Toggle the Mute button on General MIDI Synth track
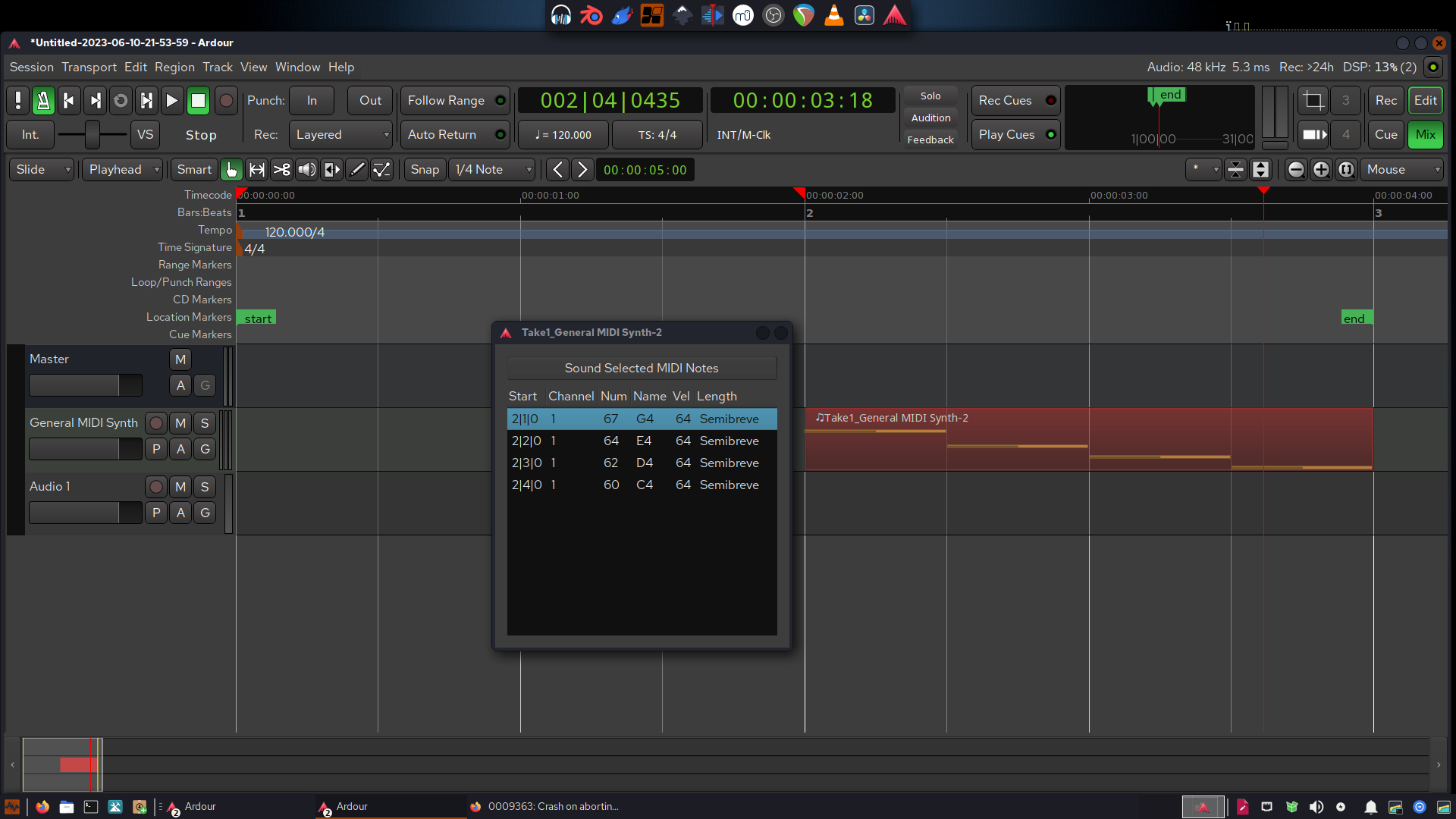Screen dimensions: 1456x819 click(x=180, y=422)
